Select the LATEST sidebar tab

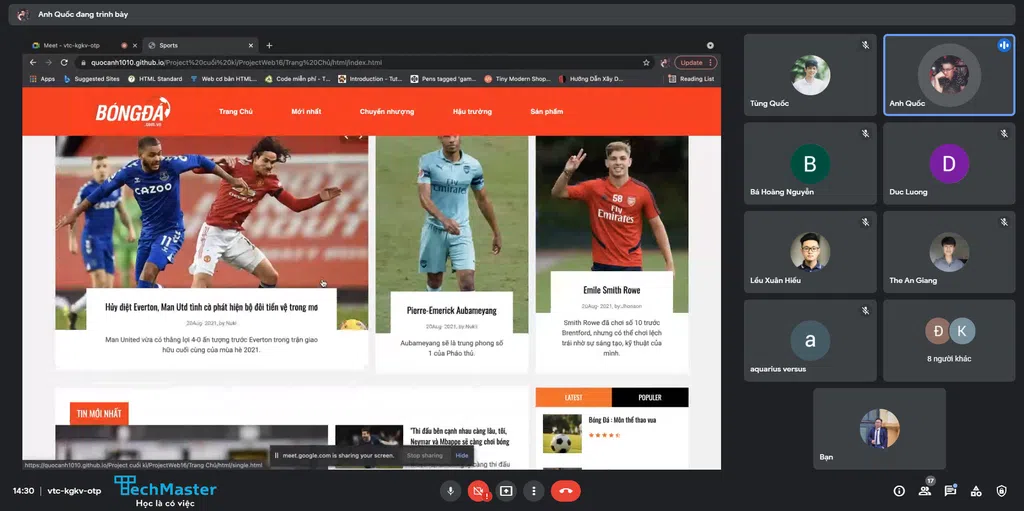573,397
